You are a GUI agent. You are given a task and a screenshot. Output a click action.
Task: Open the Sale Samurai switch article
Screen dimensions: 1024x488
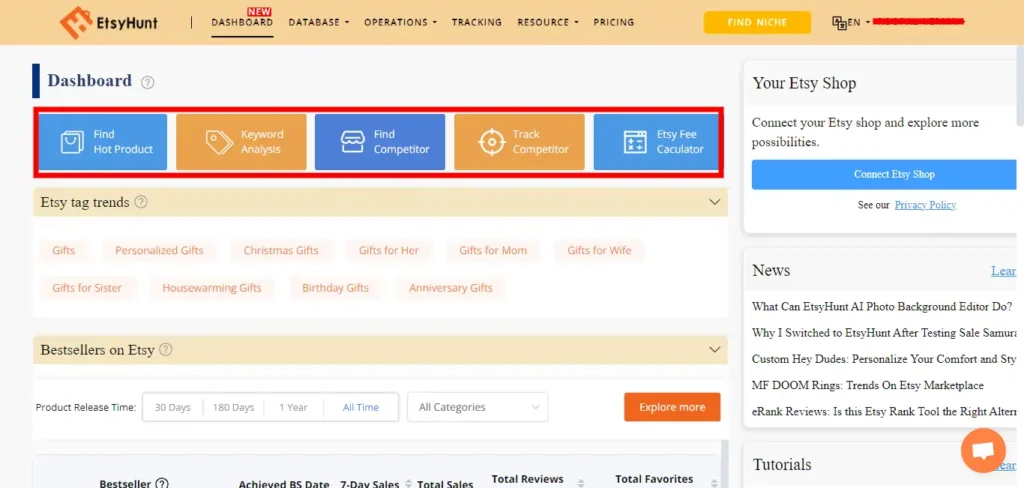(x=884, y=333)
